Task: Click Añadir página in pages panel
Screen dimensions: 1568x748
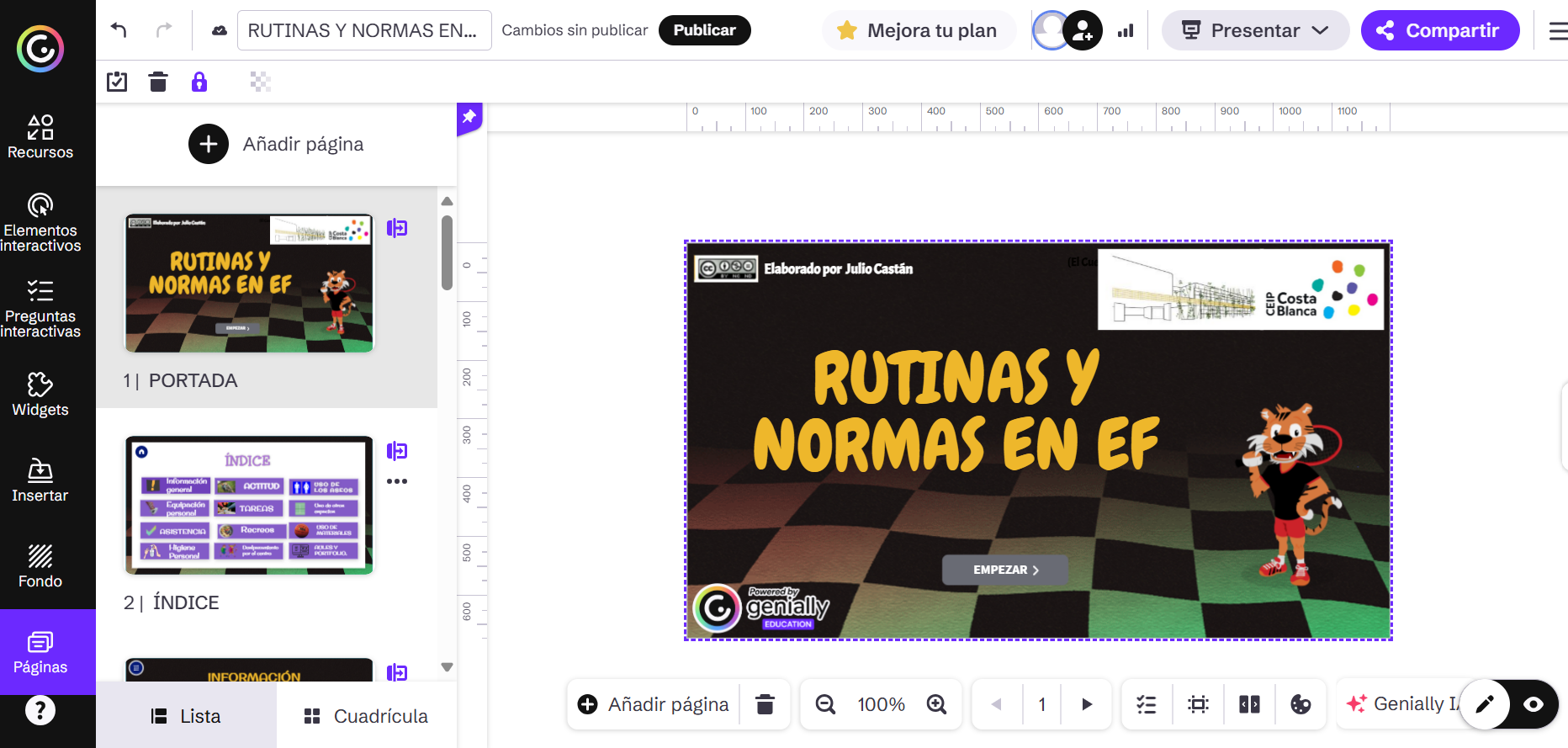Action: coord(276,144)
